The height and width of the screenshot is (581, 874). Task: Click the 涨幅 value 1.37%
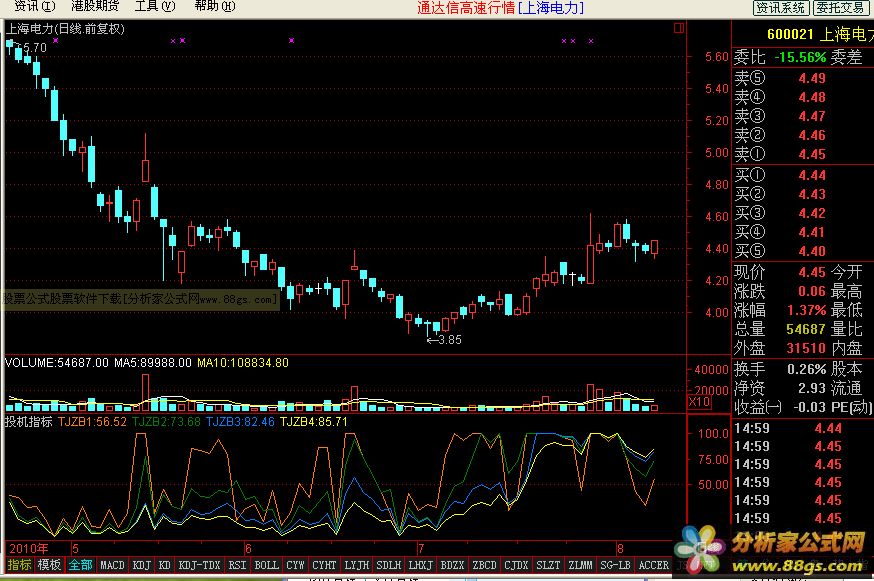pos(807,310)
